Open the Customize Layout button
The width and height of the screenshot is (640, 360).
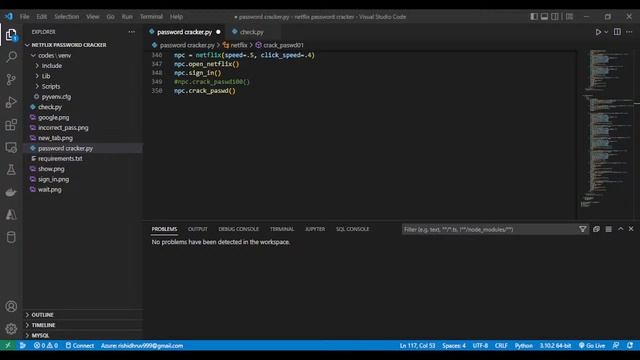(569, 17)
